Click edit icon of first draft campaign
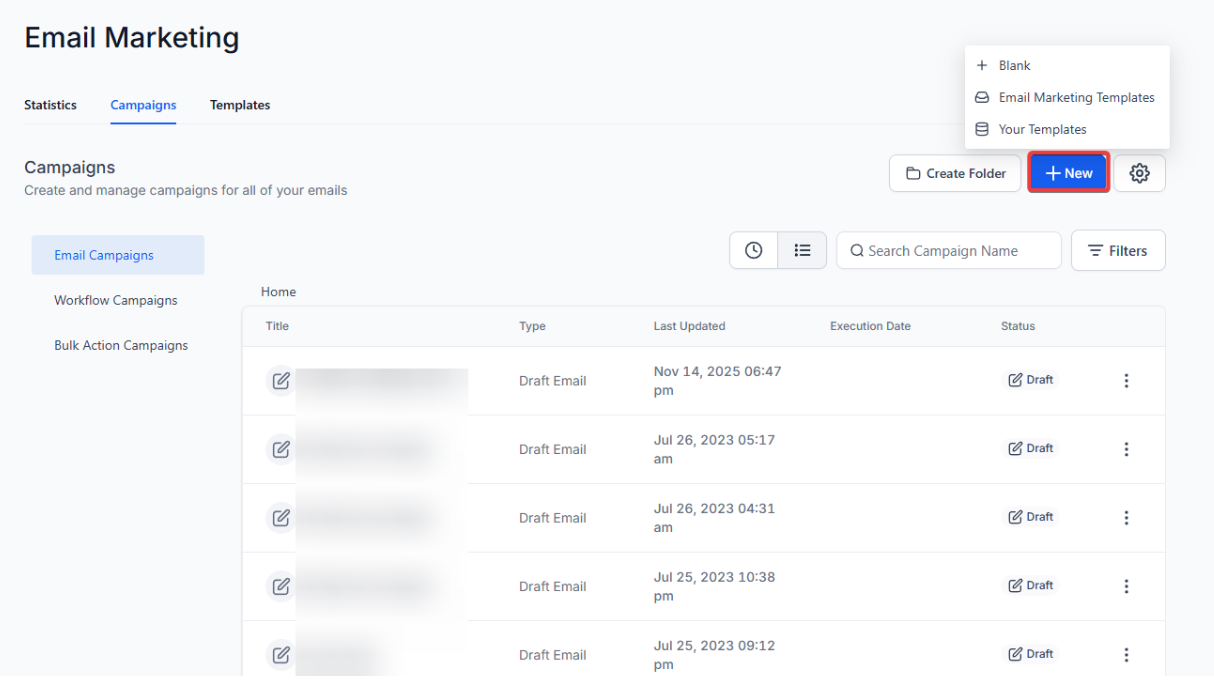1214x680 pixels. [281, 381]
